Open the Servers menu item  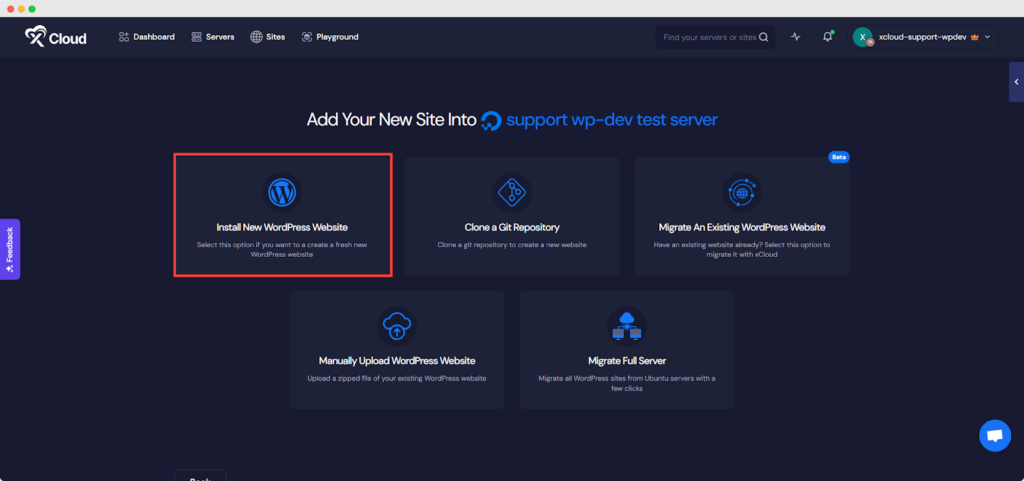[212, 37]
